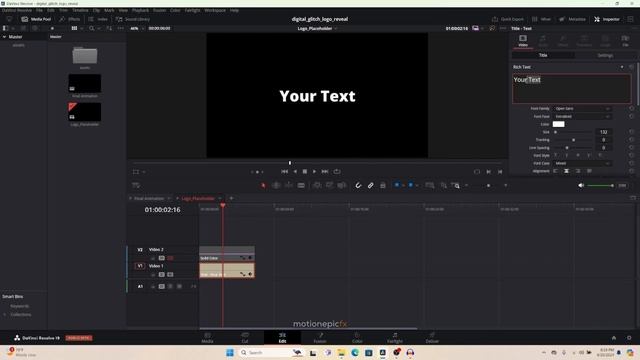Set text alignment to left

[555, 171]
